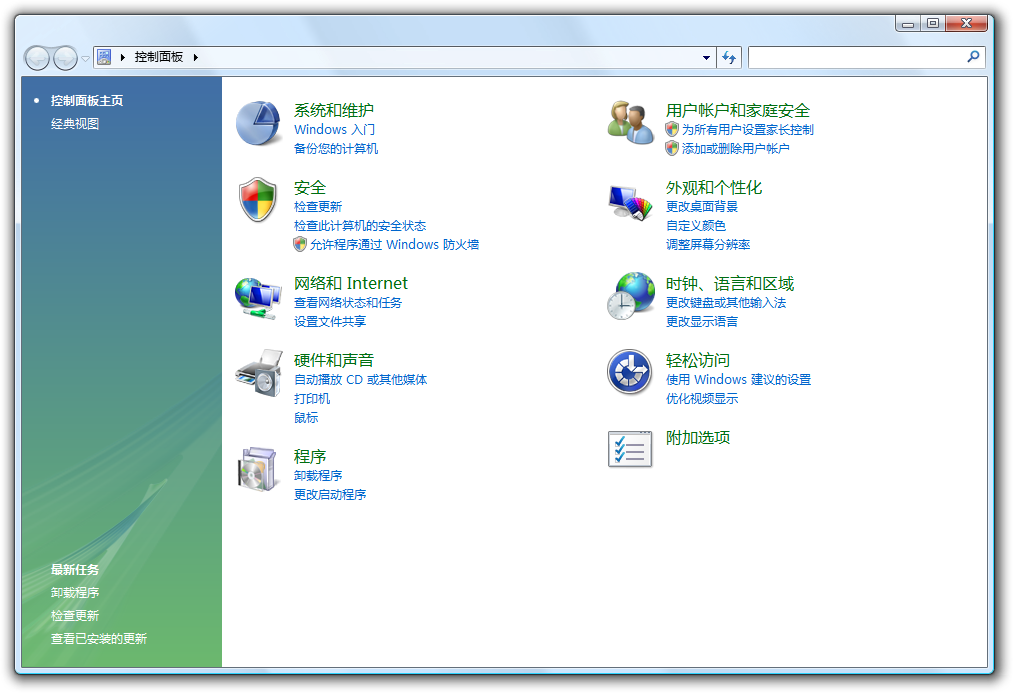
Task: Click the refresh arrows button
Action: [729, 58]
